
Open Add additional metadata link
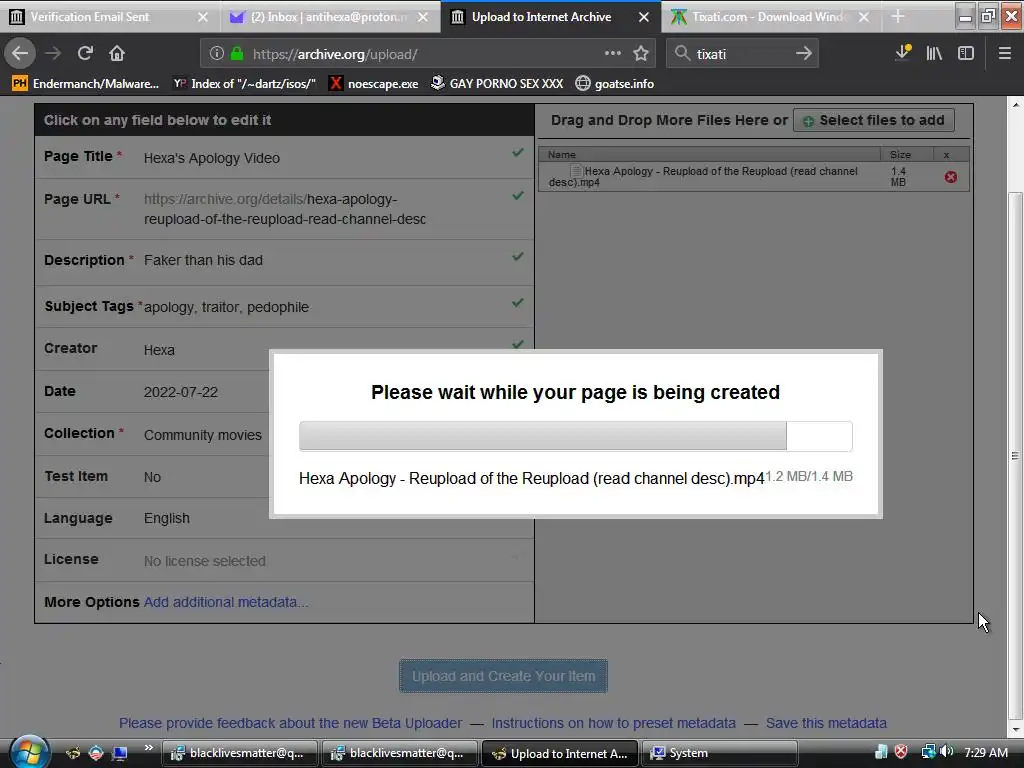tap(226, 602)
